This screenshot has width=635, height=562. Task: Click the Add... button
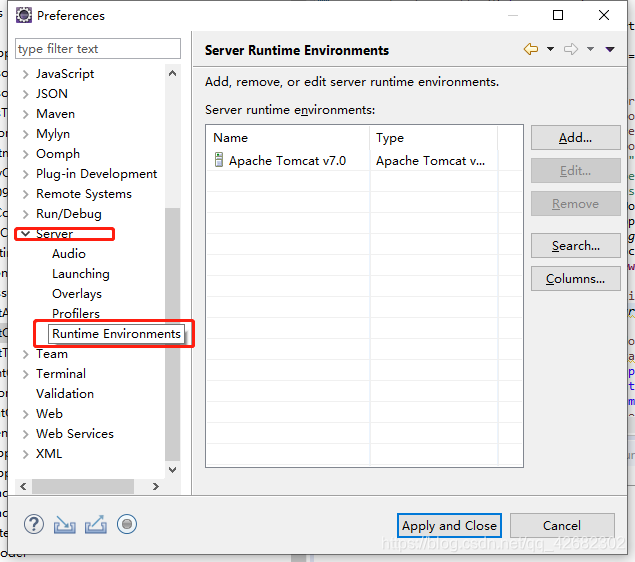click(575, 138)
